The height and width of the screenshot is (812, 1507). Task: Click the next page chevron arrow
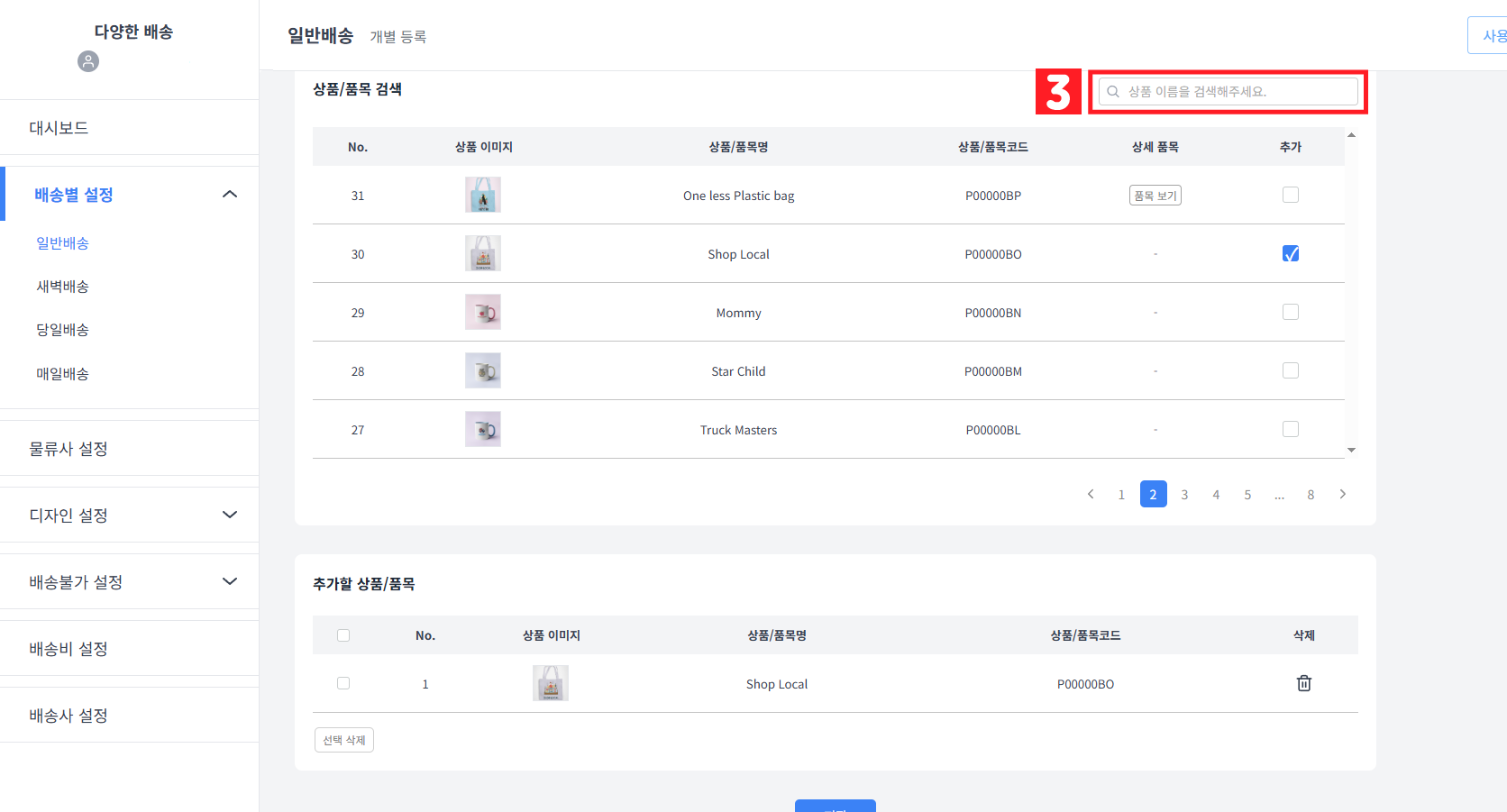(x=1342, y=494)
